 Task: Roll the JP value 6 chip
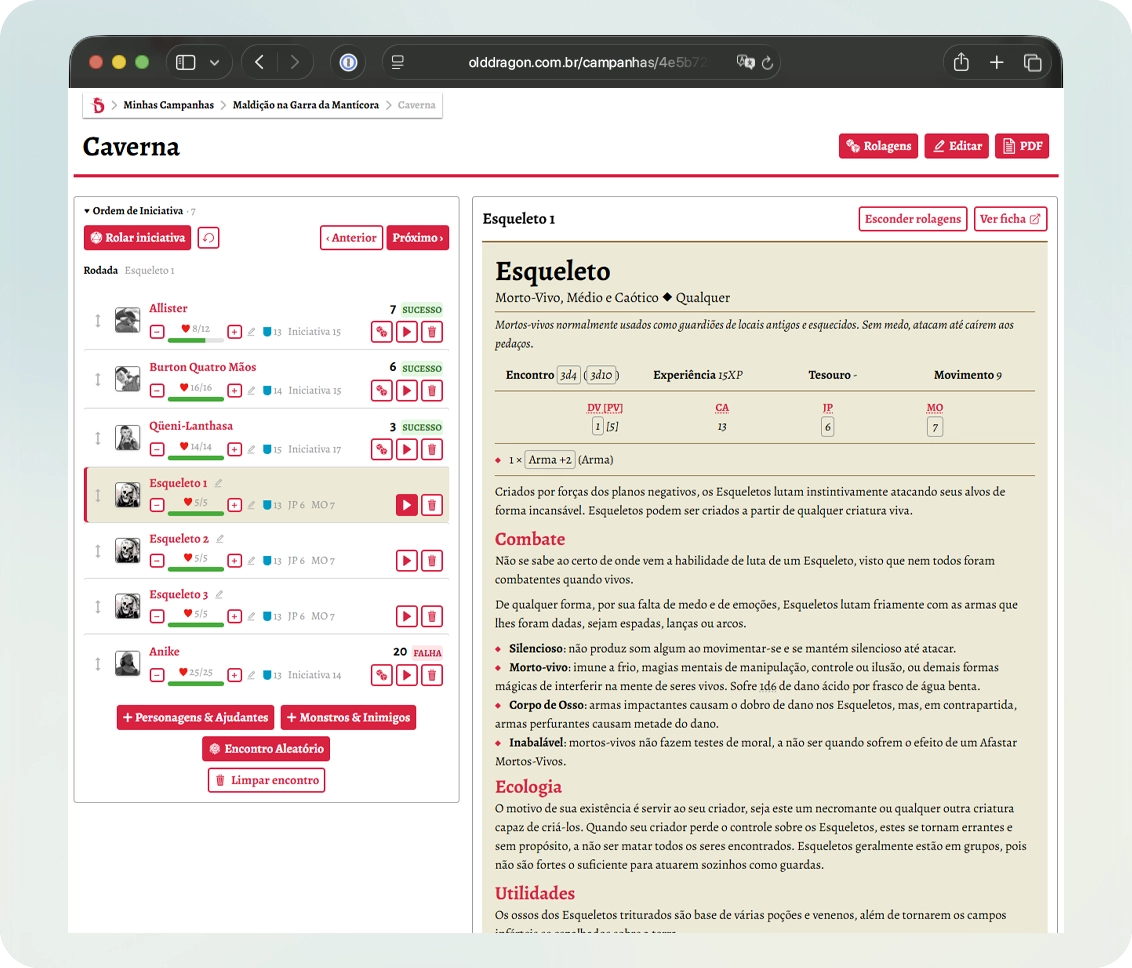[827, 427]
